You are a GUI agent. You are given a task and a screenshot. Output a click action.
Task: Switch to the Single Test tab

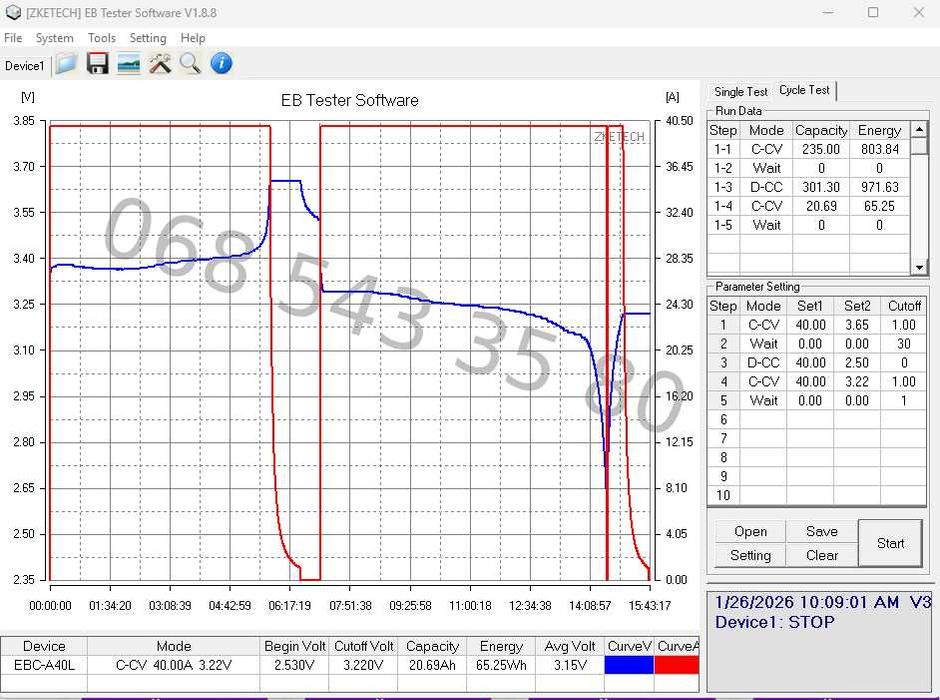740,92
